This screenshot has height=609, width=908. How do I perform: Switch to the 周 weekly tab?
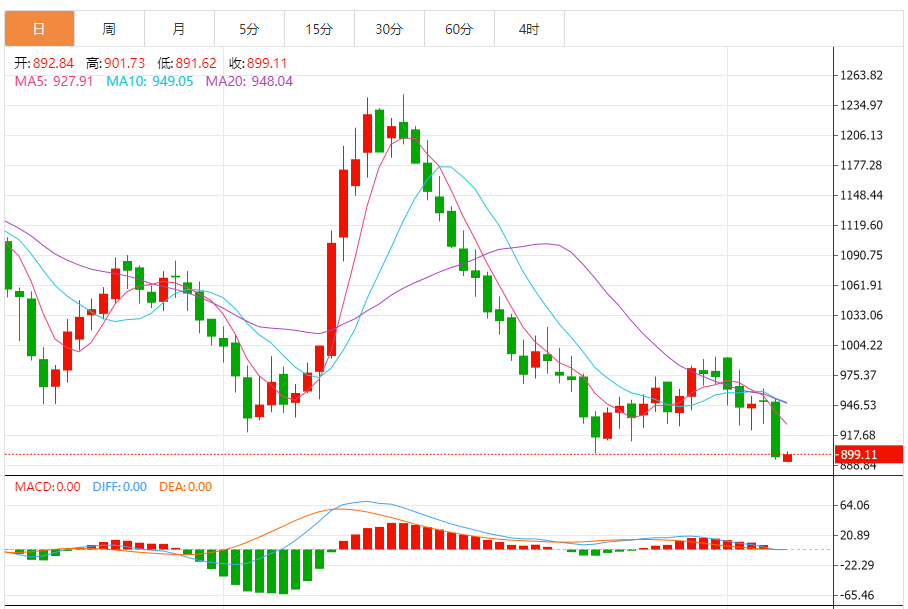click(x=109, y=29)
